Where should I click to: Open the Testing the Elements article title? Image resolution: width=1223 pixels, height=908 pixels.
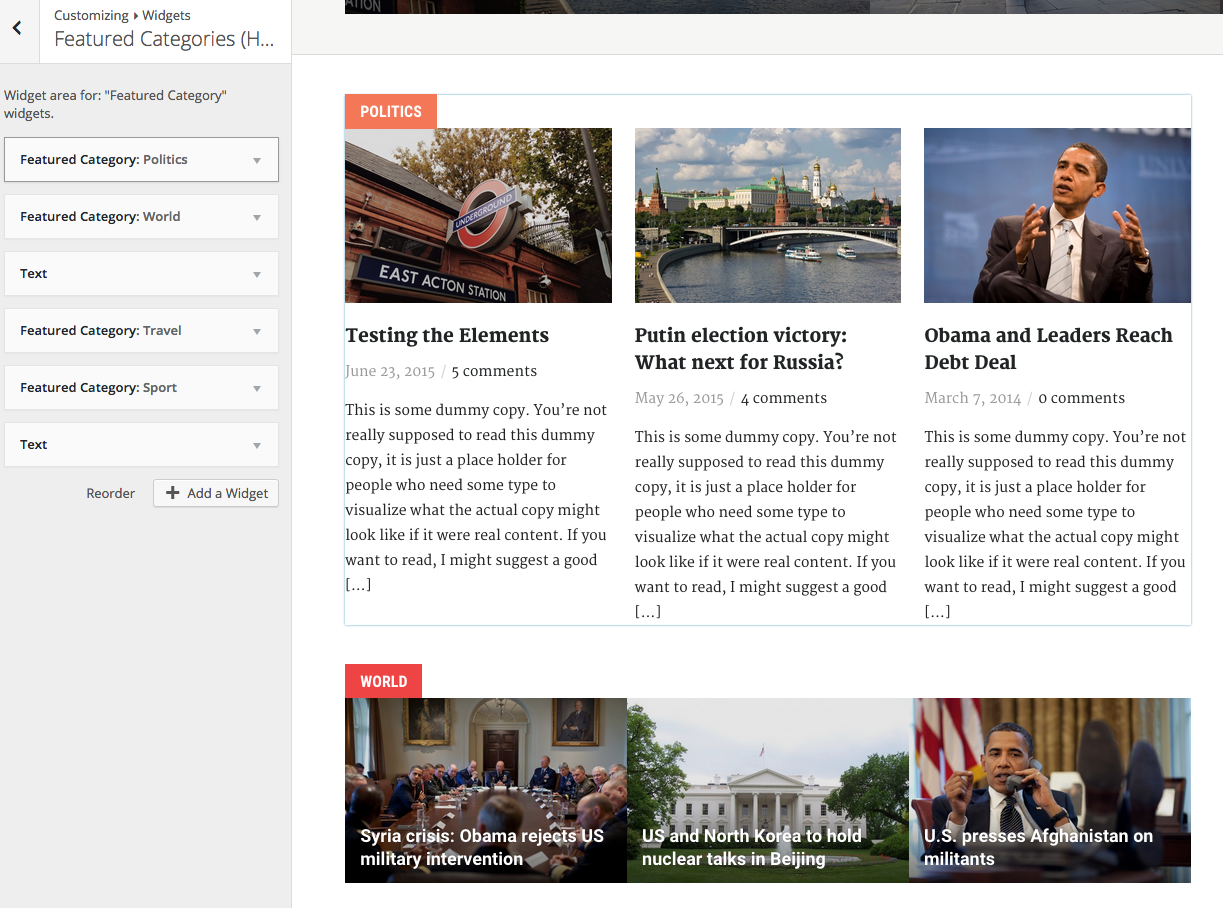(447, 336)
